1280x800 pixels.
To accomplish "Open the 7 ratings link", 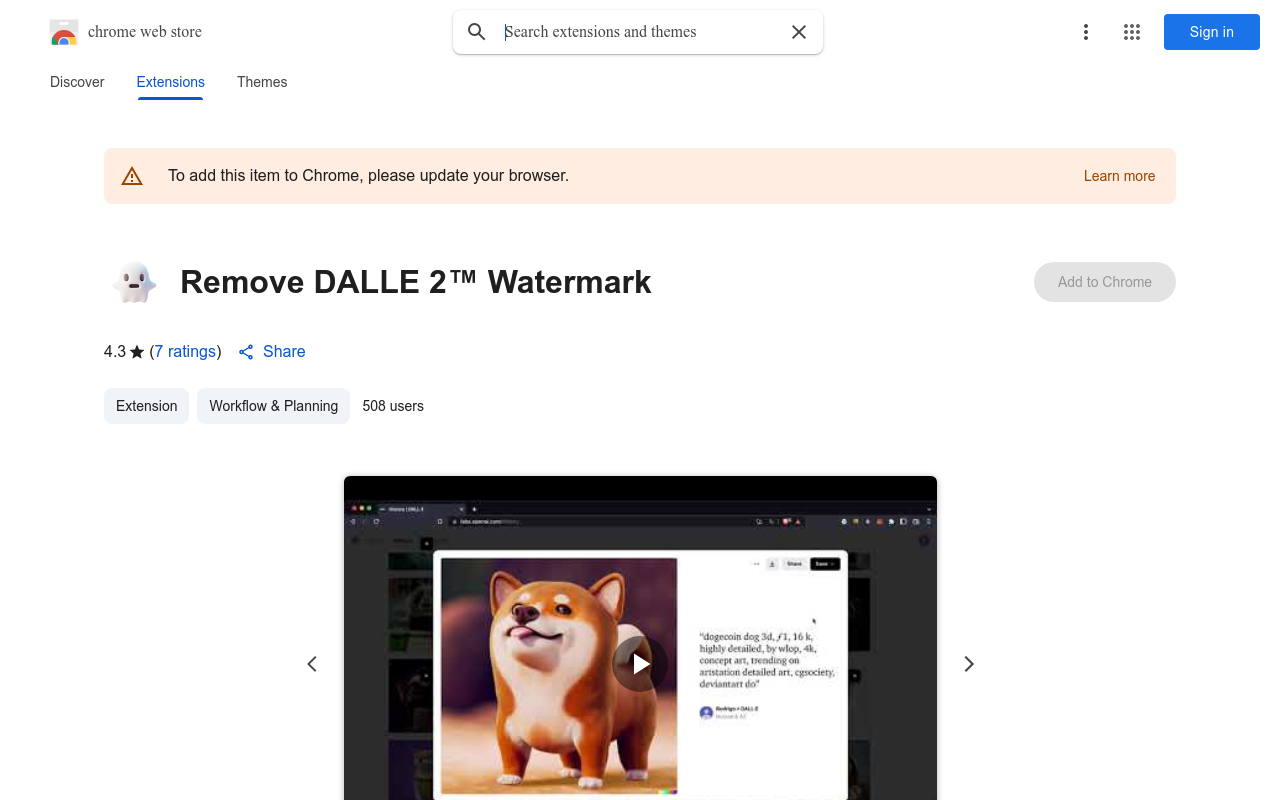I will click(x=186, y=352).
